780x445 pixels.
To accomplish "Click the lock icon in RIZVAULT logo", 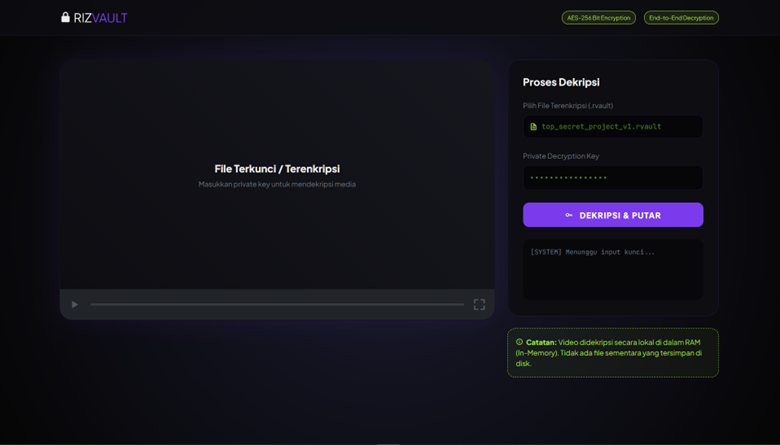I will pyautogui.click(x=66, y=18).
